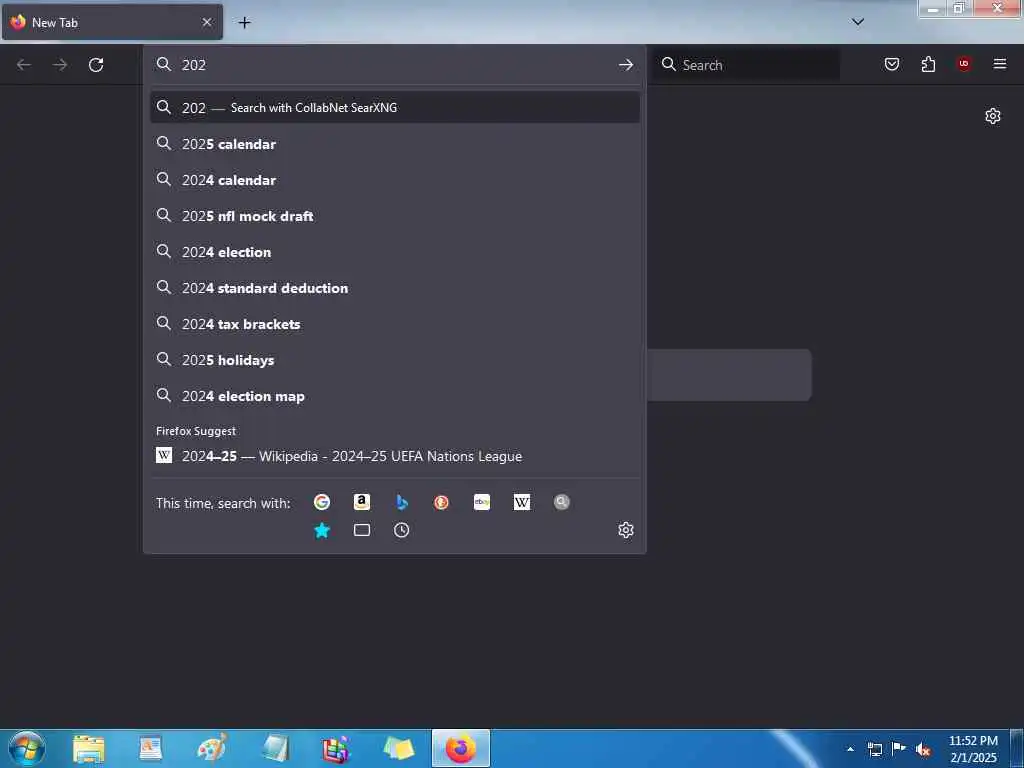The image size is (1024, 768).
Task: Select the '2025 calendar' suggestion
Action: [x=394, y=144]
